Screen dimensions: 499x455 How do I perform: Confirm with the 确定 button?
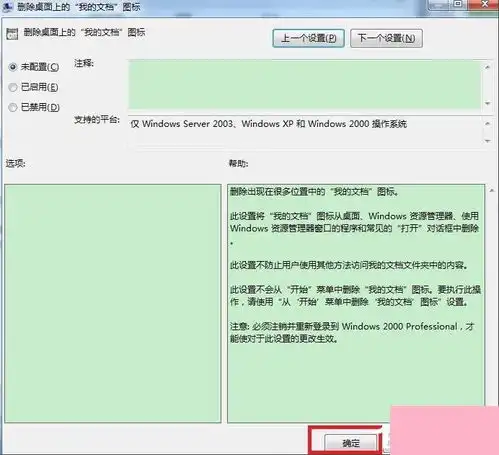click(351, 443)
